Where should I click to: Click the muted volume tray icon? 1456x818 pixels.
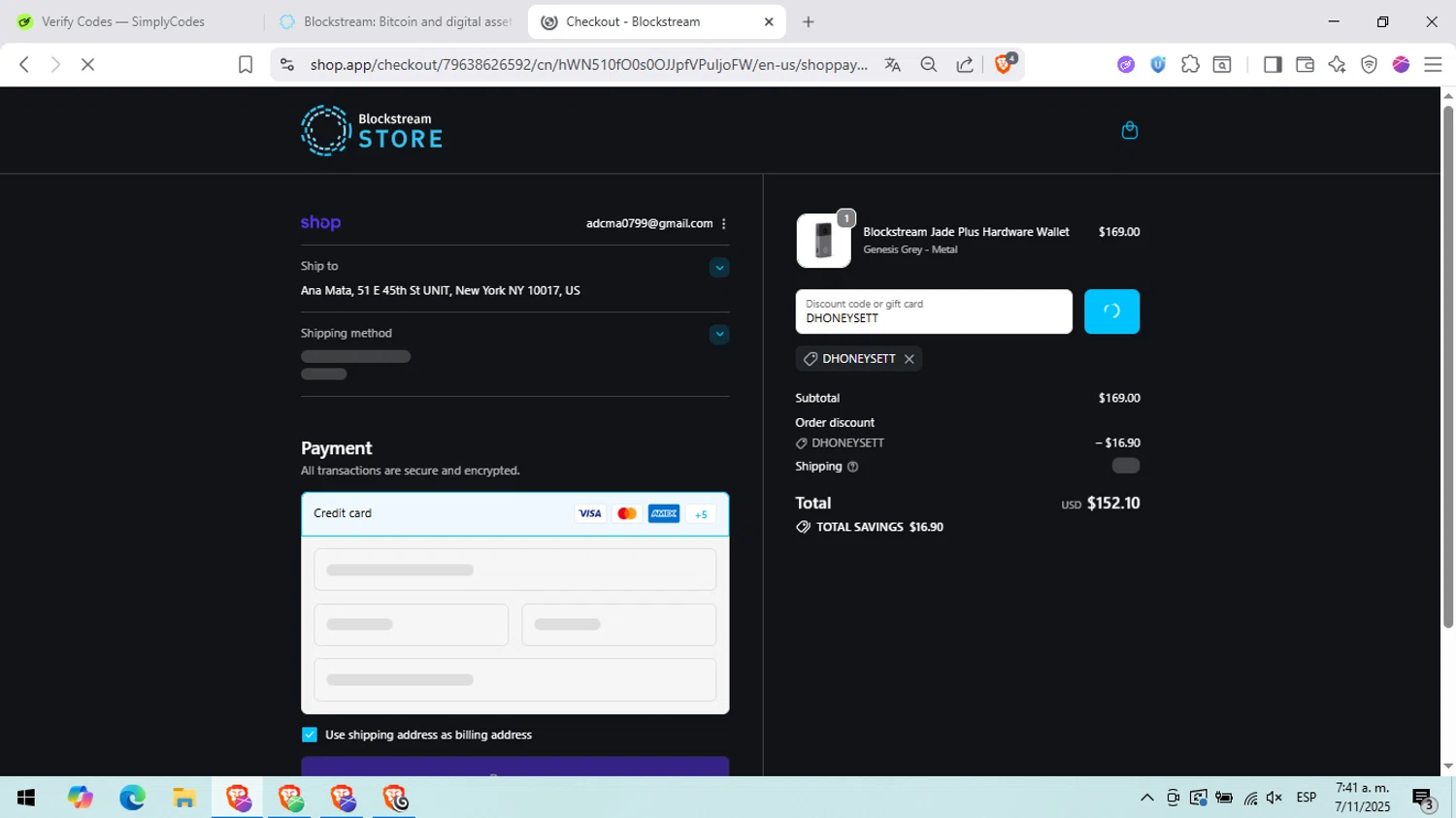pos(1274,798)
